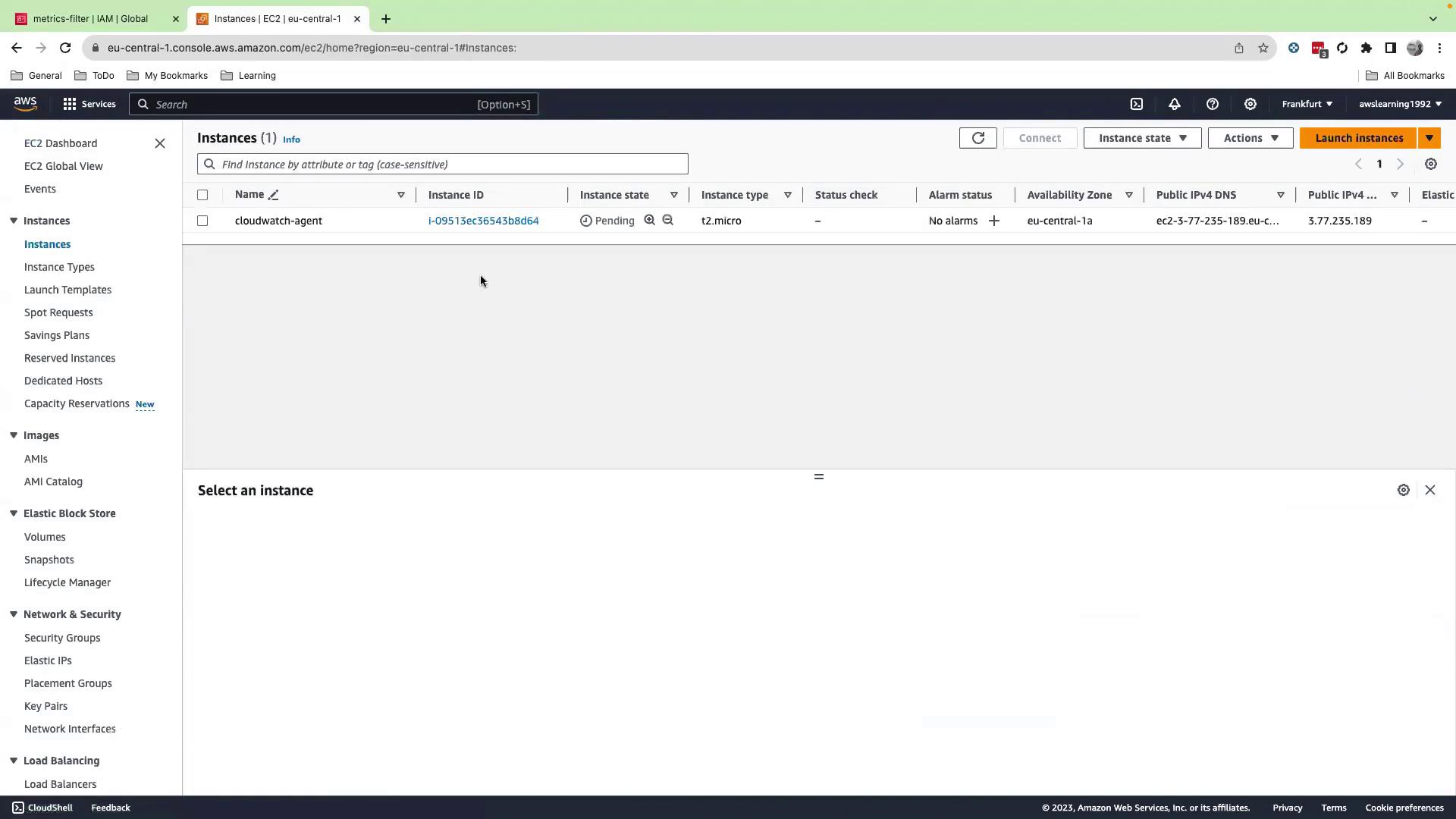Open table preferences gear icon near pagination
Image resolution: width=1456 pixels, height=819 pixels.
coord(1430,164)
